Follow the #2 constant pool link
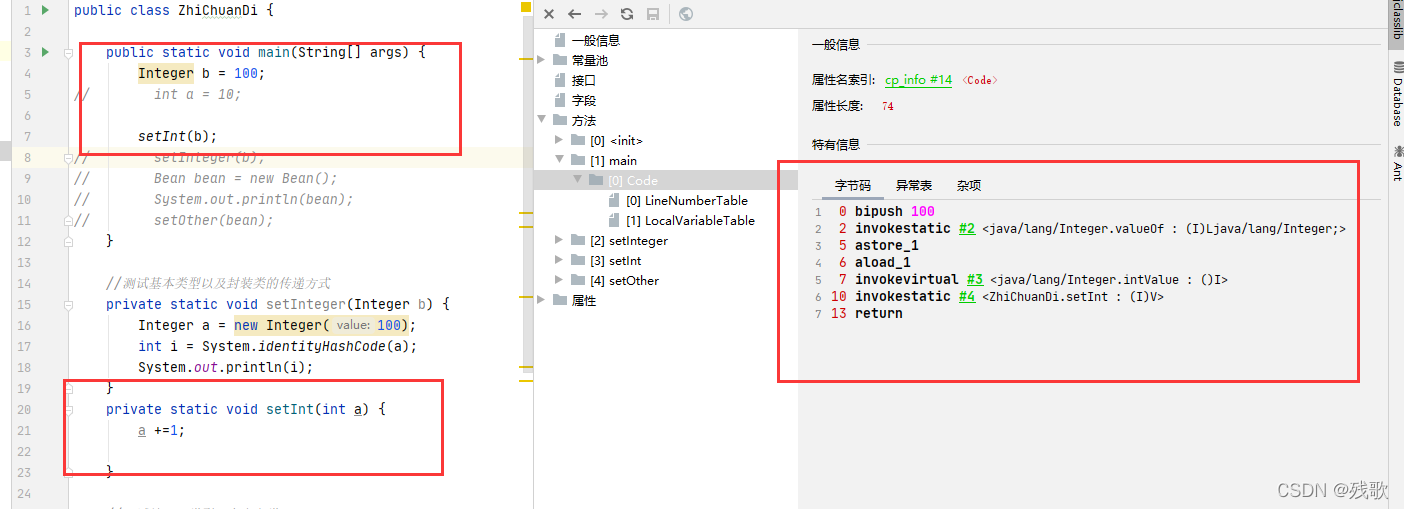This screenshot has width=1404, height=509. tap(966, 229)
